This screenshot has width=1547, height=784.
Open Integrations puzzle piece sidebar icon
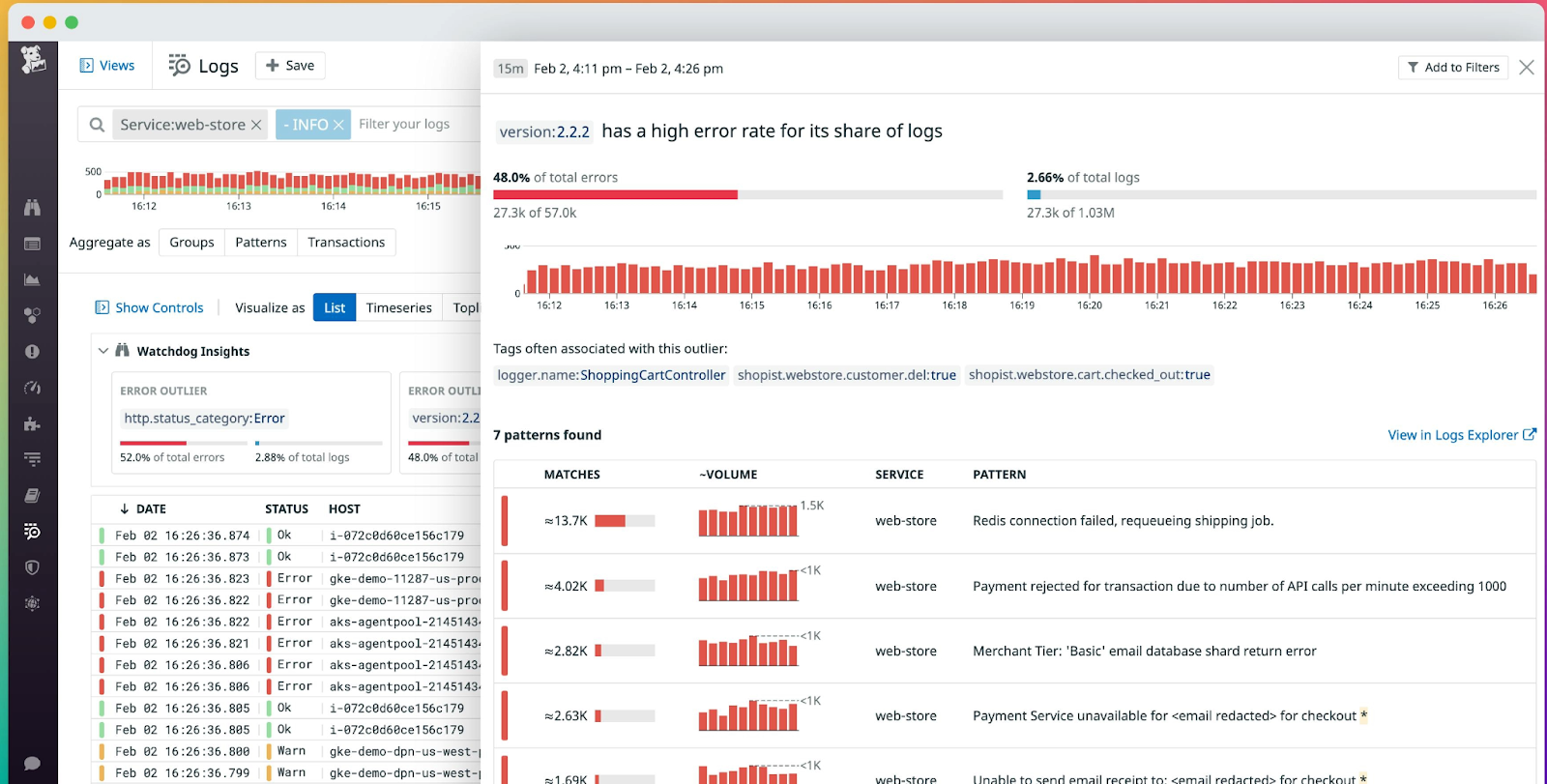click(x=32, y=423)
